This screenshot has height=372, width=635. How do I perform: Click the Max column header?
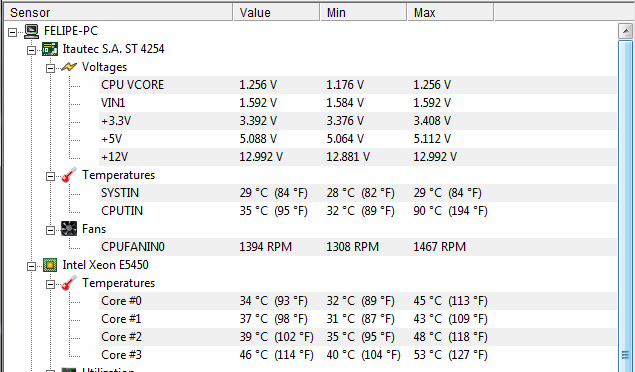pyautogui.click(x=450, y=13)
